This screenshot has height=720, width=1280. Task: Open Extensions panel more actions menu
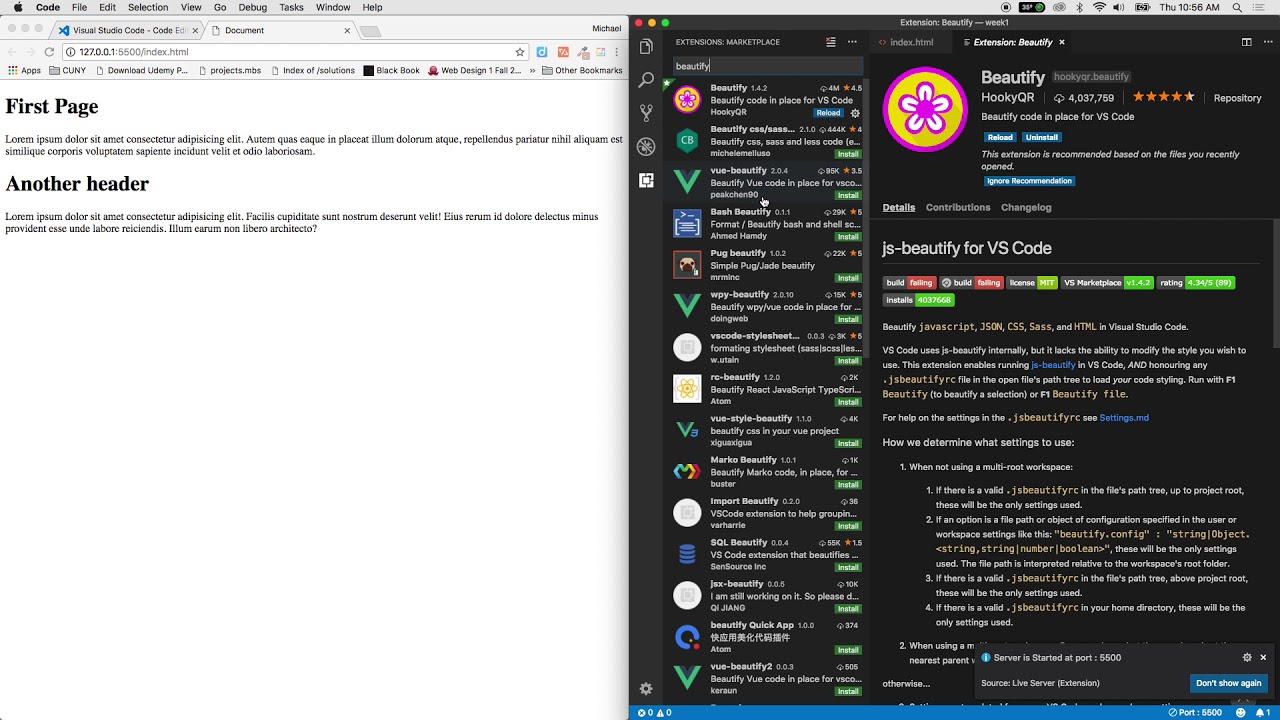click(852, 42)
